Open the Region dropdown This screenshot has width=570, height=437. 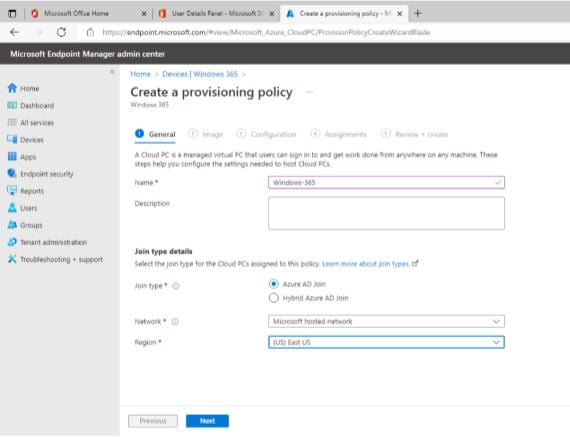tap(386, 342)
